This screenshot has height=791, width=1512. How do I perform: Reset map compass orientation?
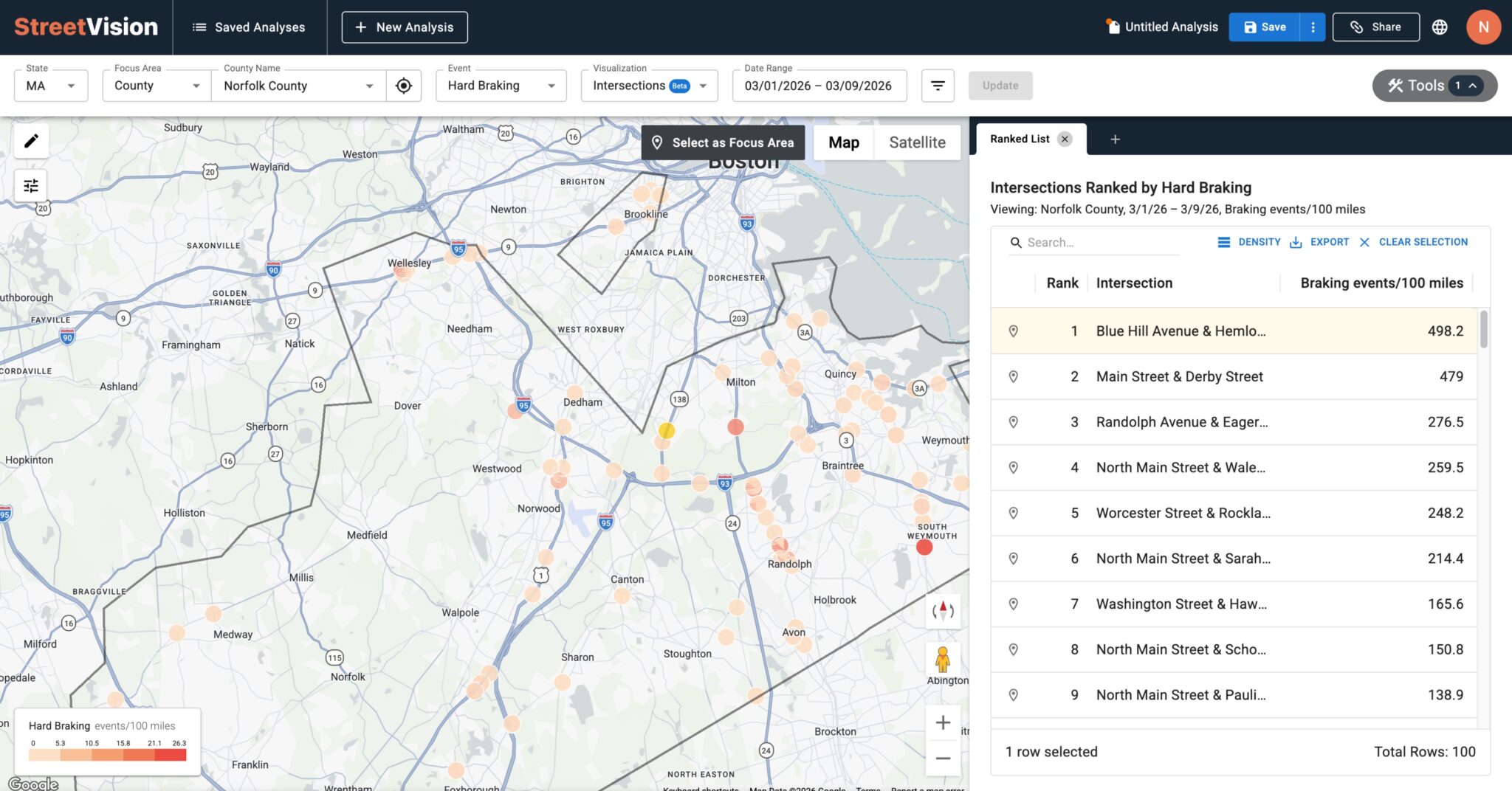(x=943, y=611)
